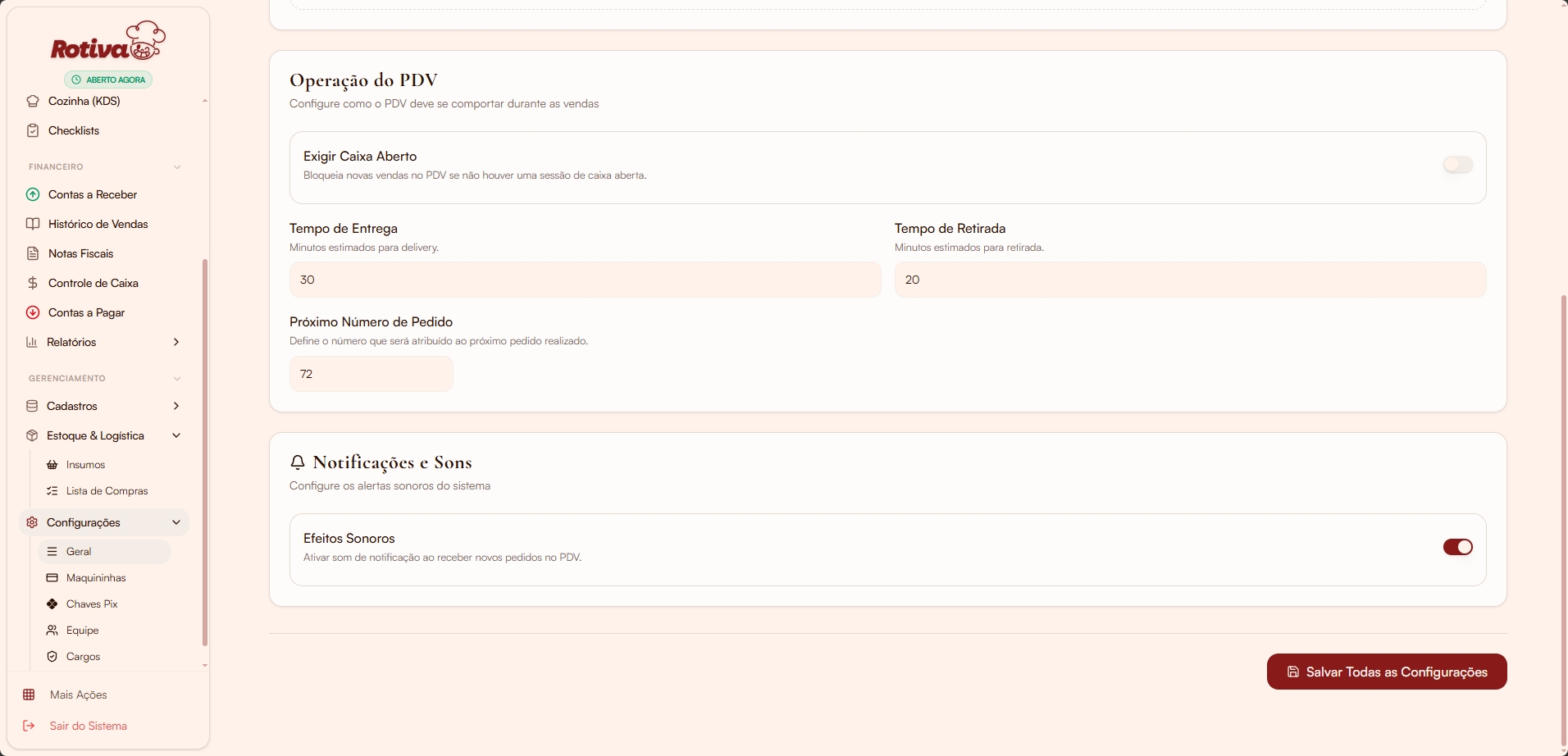Click the Sair do Sistema logout icon
1568x756 pixels.
[x=29, y=726]
